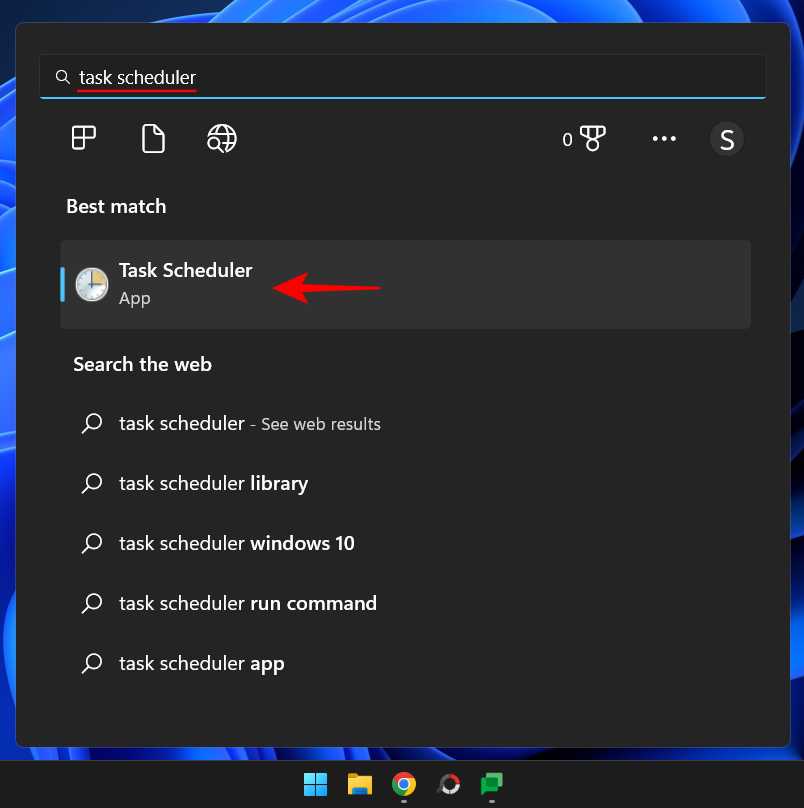The height and width of the screenshot is (808, 804).
Task: Open the rewards medal icon
Action: click(x=593, y=138)
